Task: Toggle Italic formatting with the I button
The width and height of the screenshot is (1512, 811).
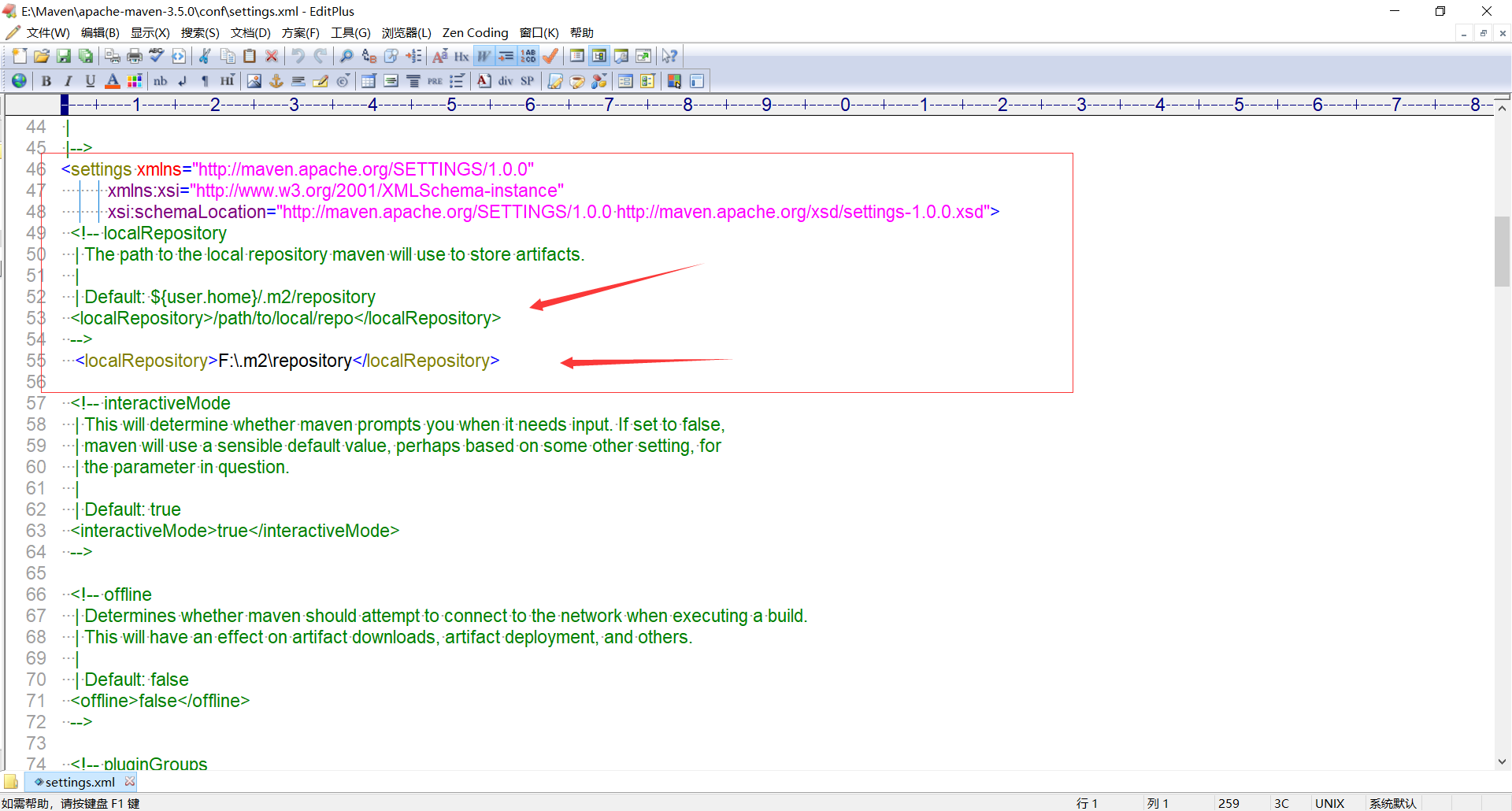Action: [69, 80]
